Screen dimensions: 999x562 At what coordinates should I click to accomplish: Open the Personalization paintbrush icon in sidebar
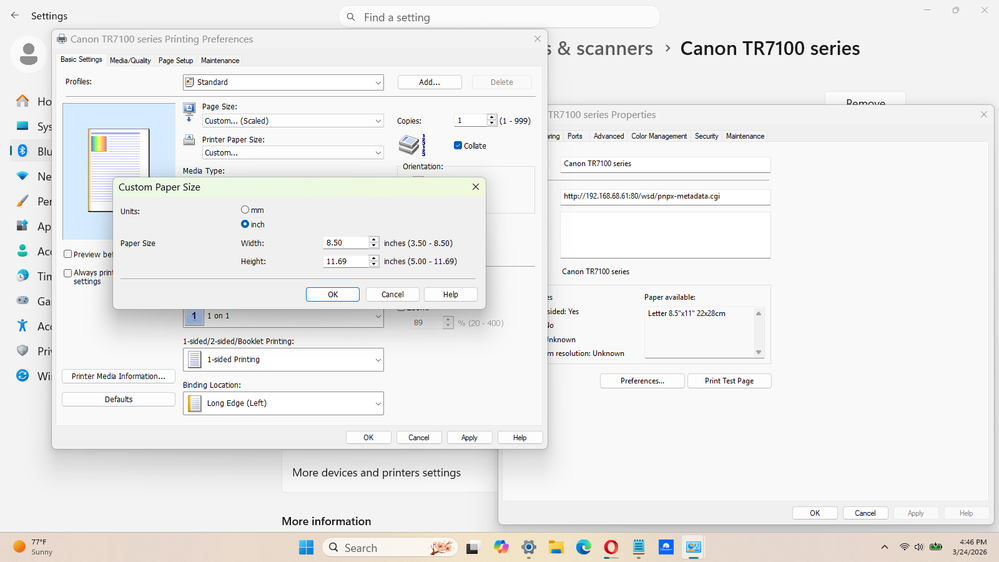(x=22, y=201)
